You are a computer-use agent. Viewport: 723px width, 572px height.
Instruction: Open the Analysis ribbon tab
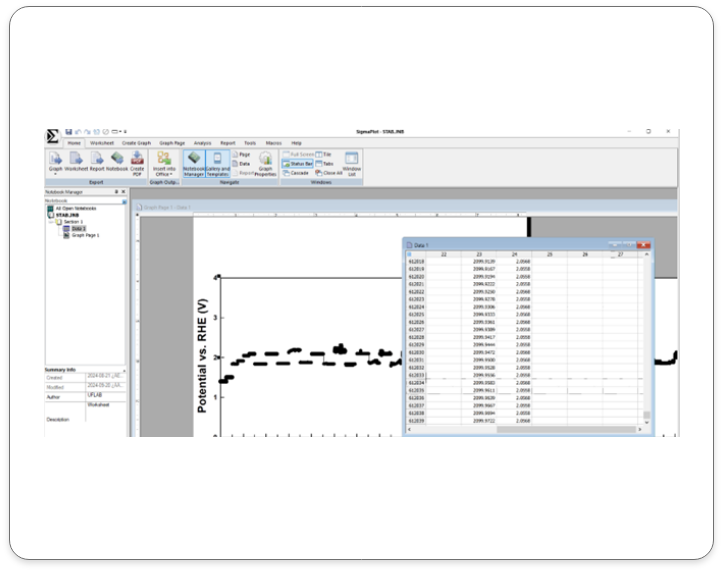click(x=202, y=143)
